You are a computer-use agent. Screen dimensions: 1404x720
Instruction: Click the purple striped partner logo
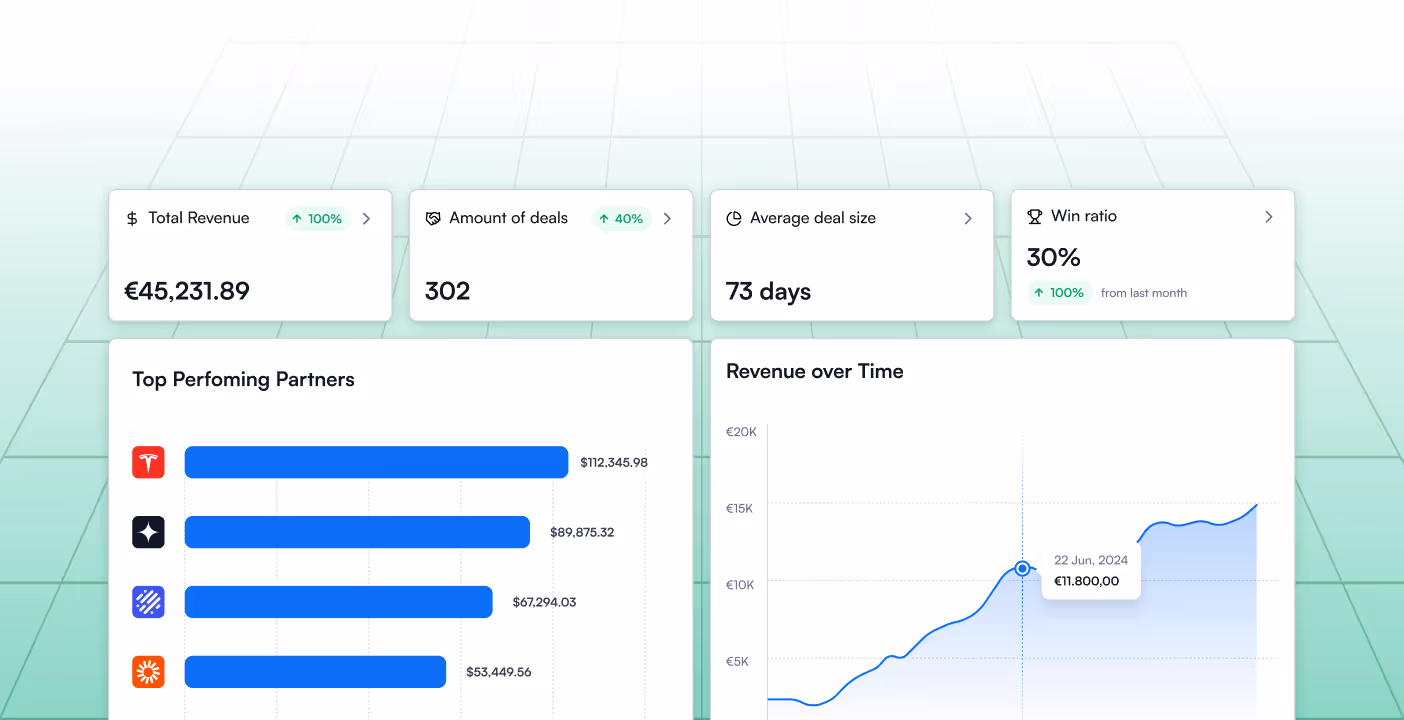[x=148, y=602]
